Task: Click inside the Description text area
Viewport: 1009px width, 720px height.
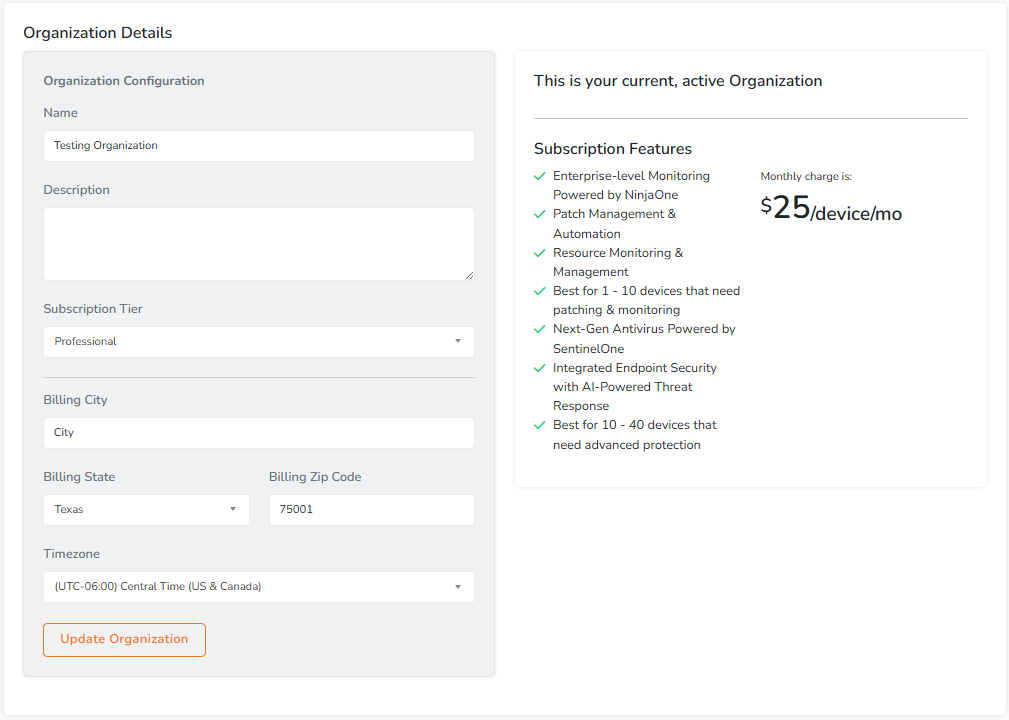Action: click(x=258, y=244)
